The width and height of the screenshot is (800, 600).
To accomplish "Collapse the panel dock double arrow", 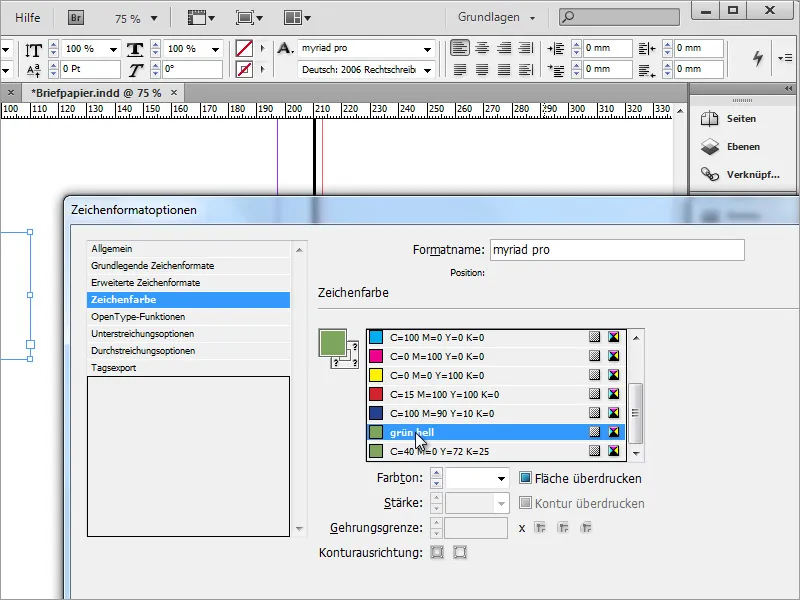I will coord(788,89).
